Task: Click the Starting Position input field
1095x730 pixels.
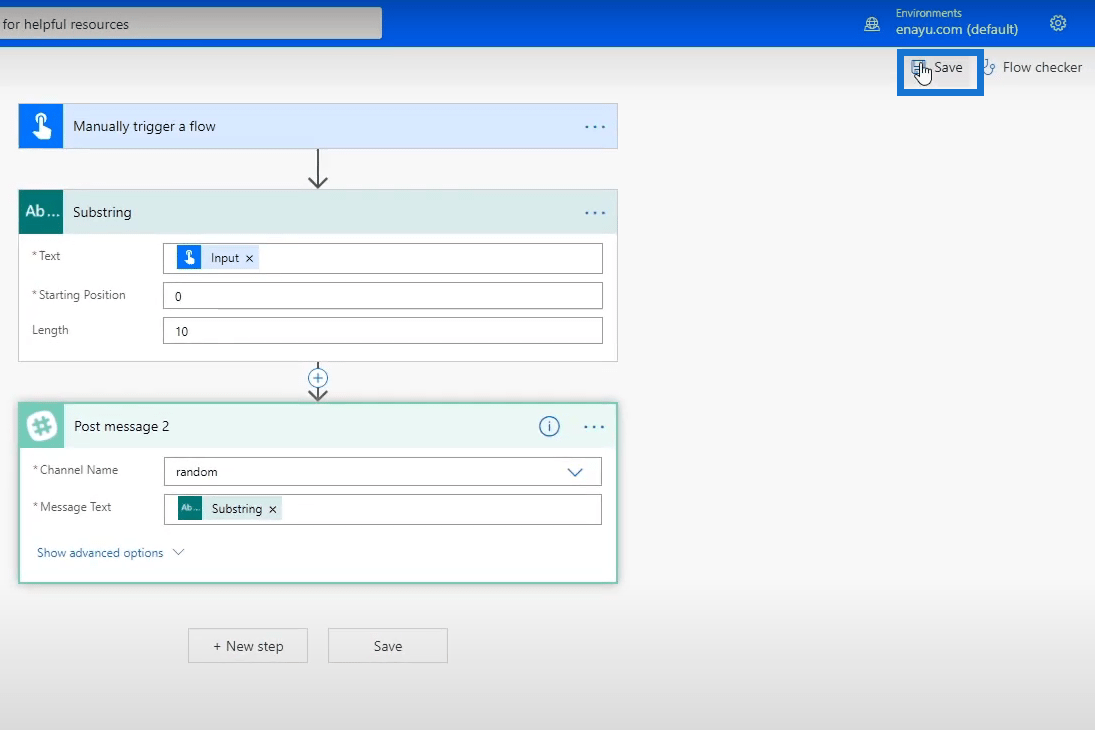Action: coord(383,295)
